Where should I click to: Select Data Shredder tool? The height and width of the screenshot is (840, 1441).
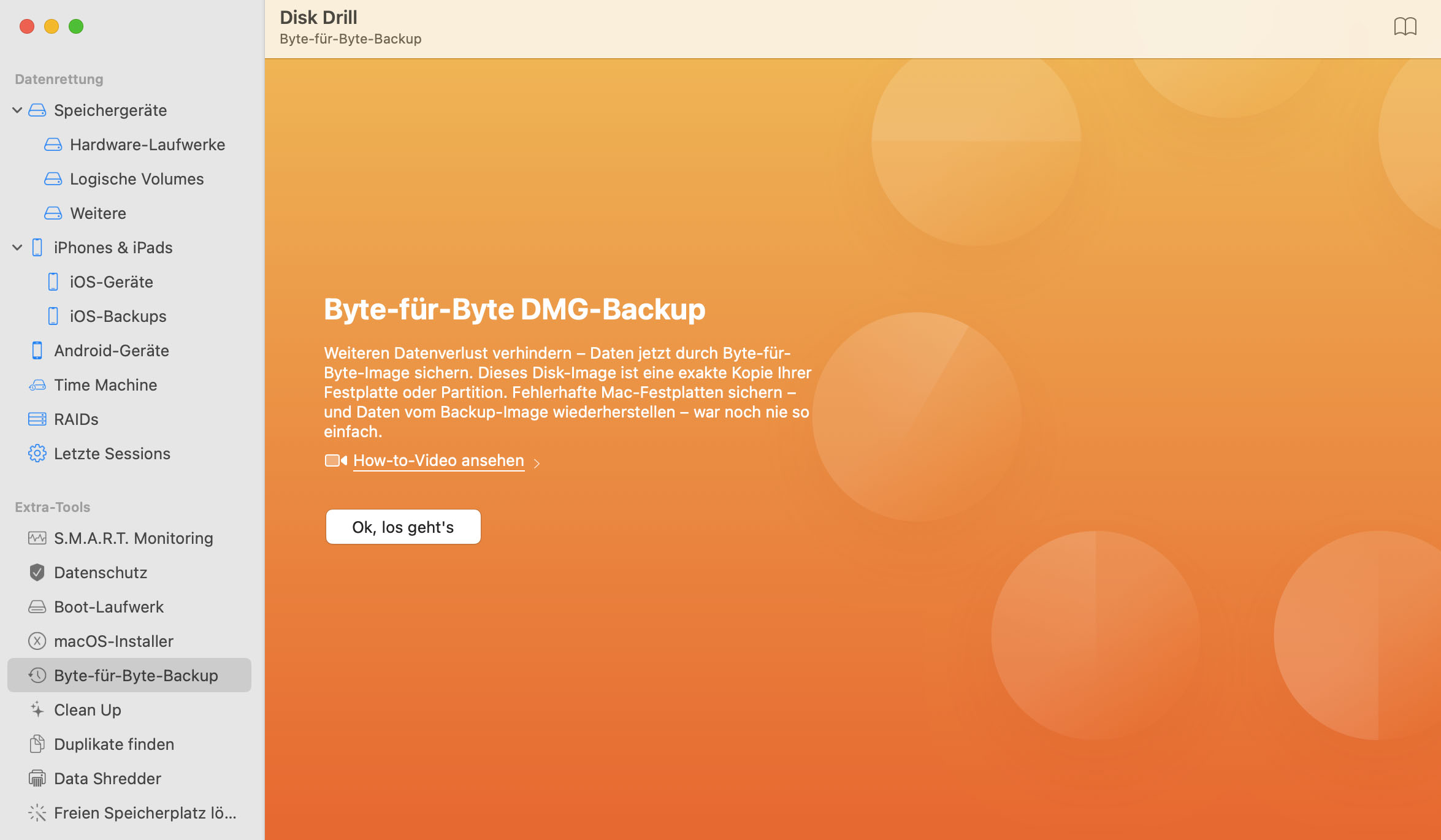(x=107, y=778)
